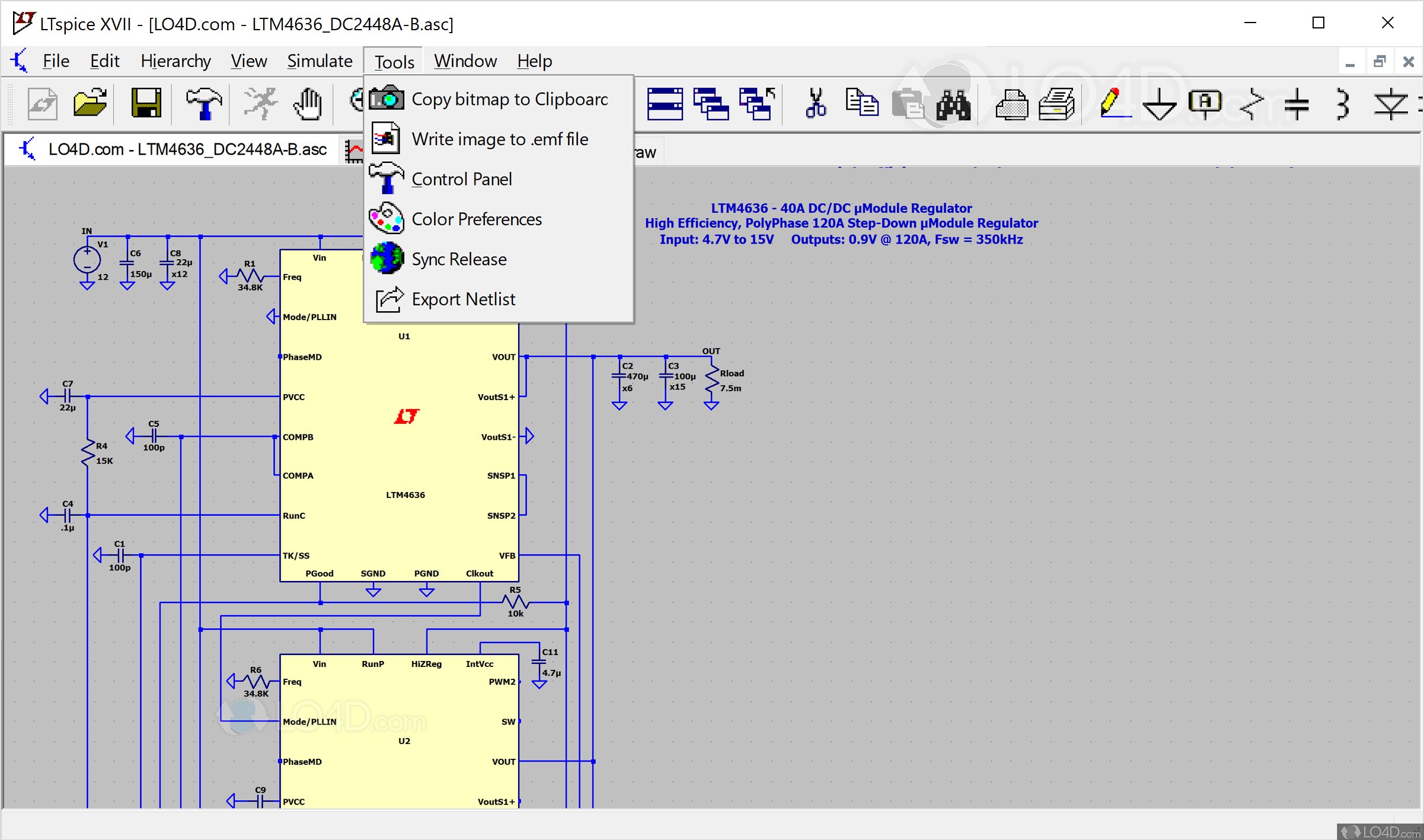Save the schematic with the floppy disk icon
This screenshot has width=1424, height=840.
click(146, 104)
